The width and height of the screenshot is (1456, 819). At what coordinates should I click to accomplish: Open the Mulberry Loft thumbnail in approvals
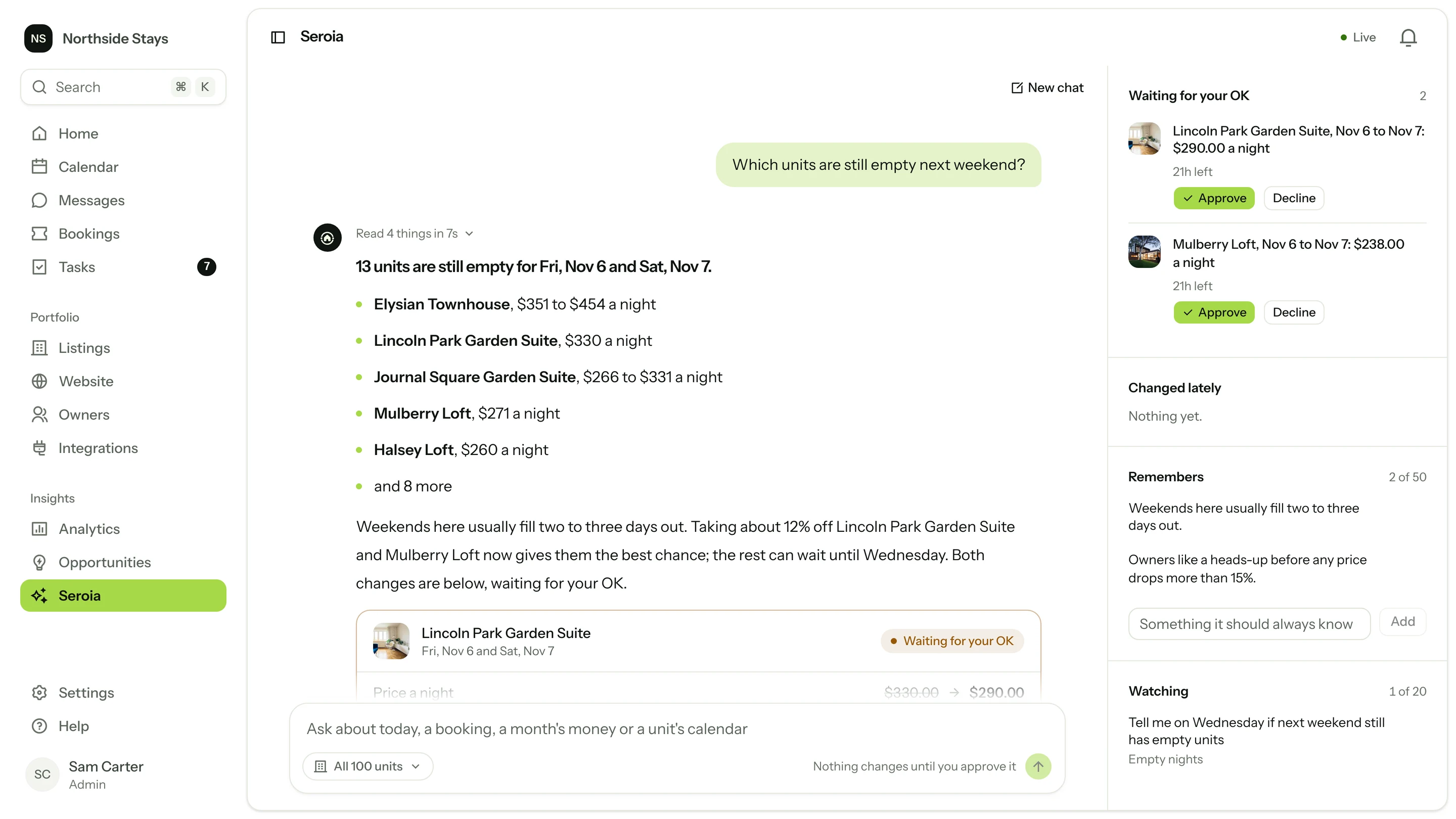(1144, 252)
